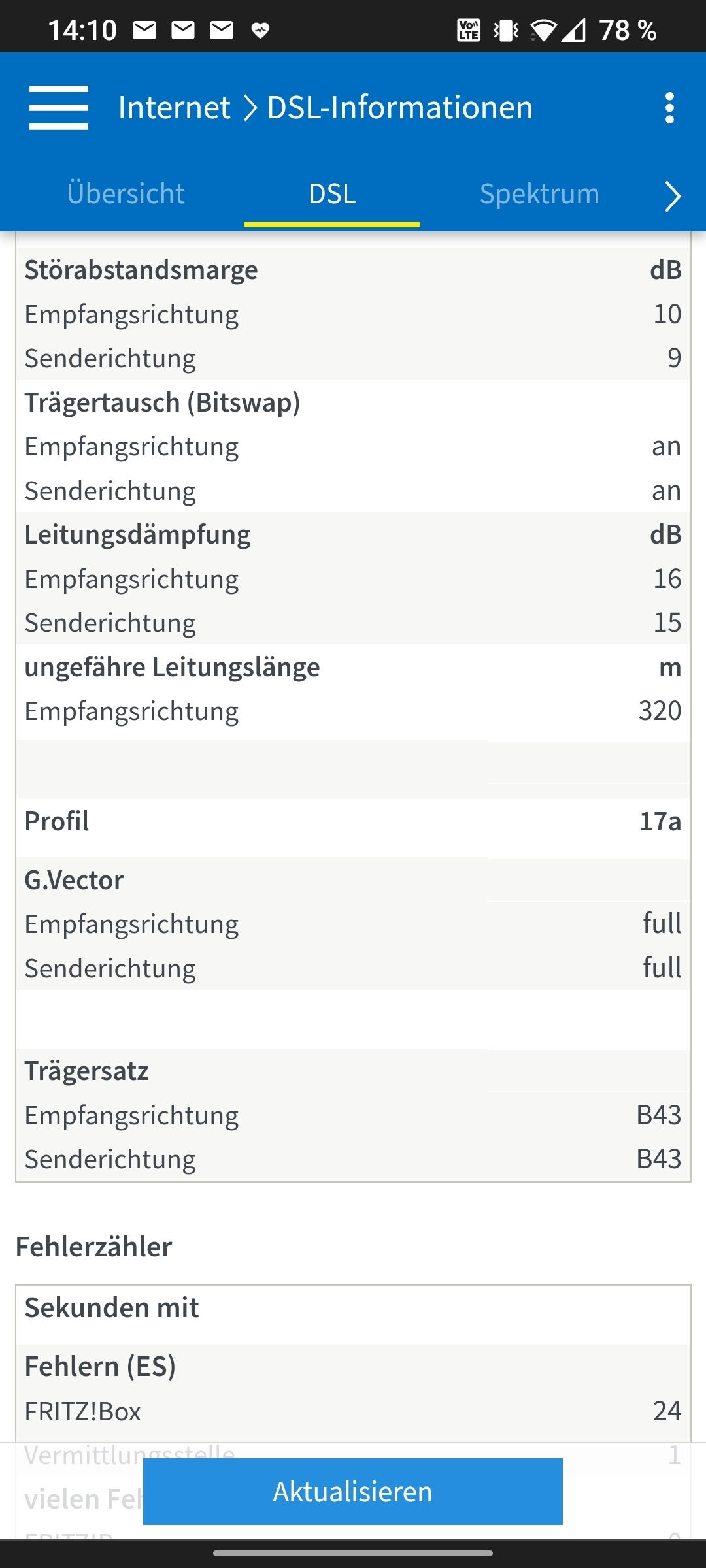Image resolution: width=706 pixels, height=1568 pixels.
Task: Tap the Störabstandsmarge row heading
Action: click(141, 270)
